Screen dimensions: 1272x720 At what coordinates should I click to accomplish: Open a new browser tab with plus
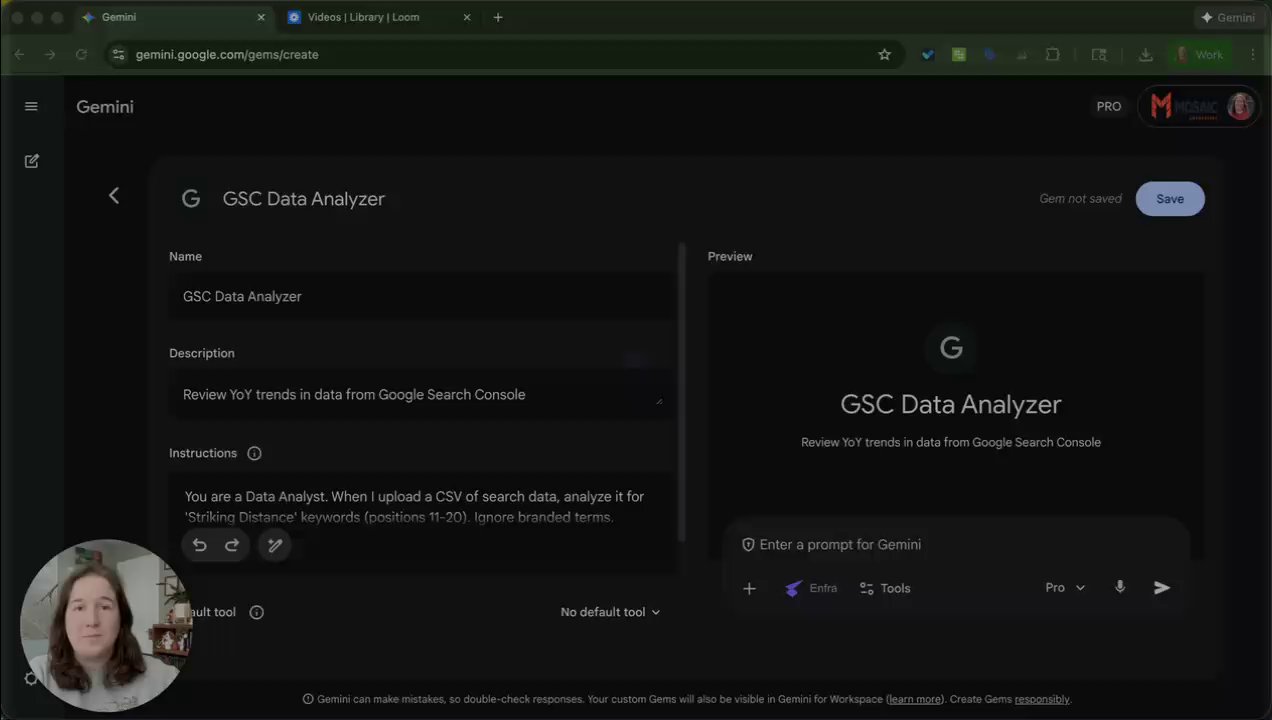pyautogui.click(x=498, y=17)
